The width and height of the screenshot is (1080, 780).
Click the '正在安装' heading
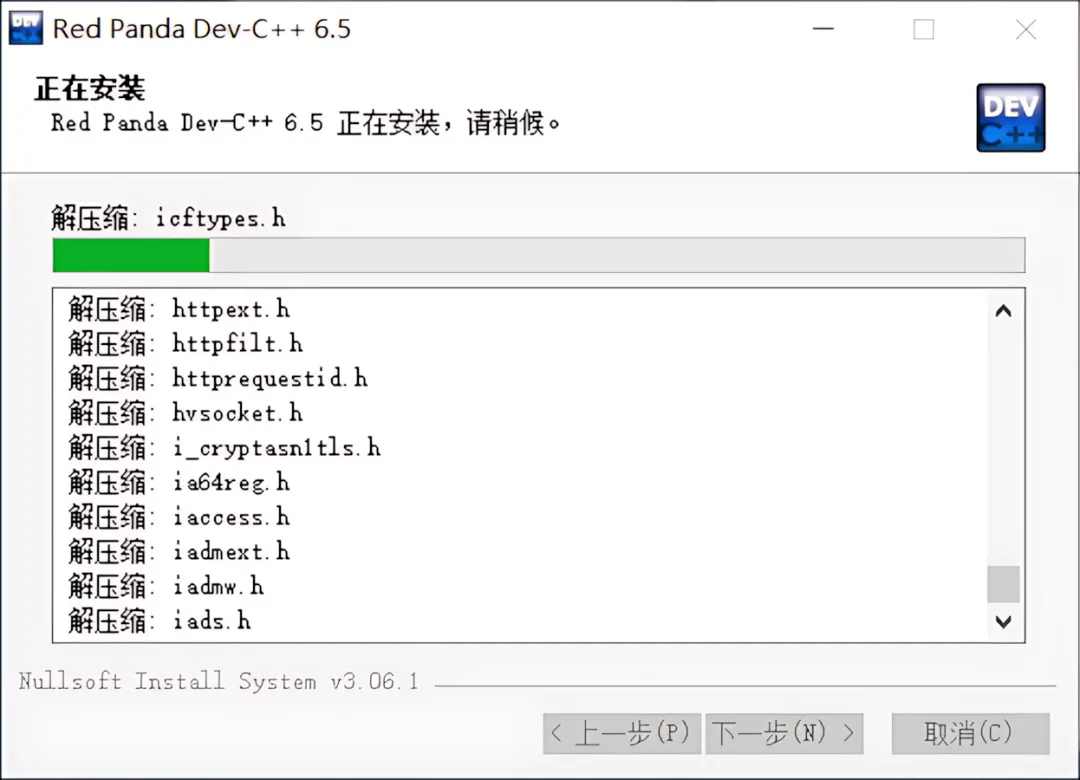tap(90, 88)
